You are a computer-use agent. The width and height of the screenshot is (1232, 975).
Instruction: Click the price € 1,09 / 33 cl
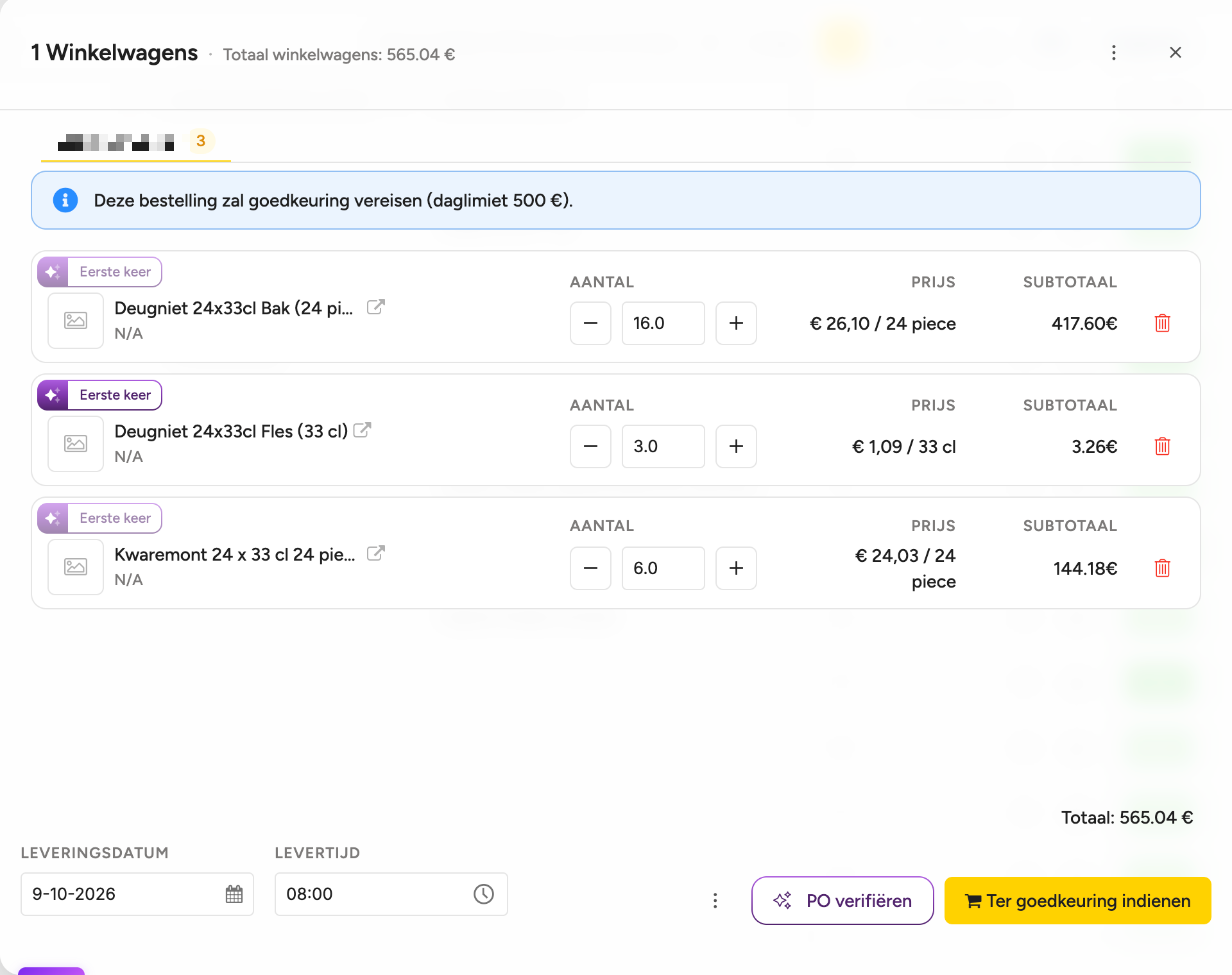(904, 446)
